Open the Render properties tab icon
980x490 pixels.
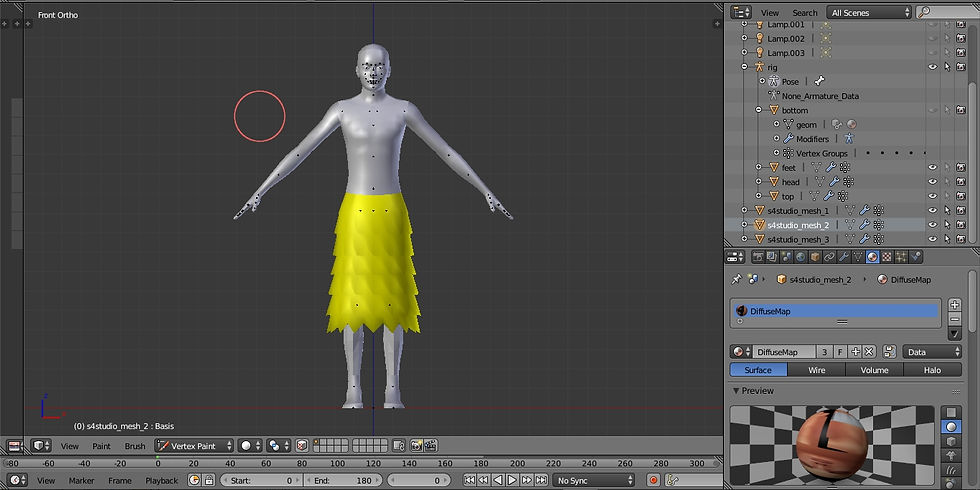pos(758,257)
